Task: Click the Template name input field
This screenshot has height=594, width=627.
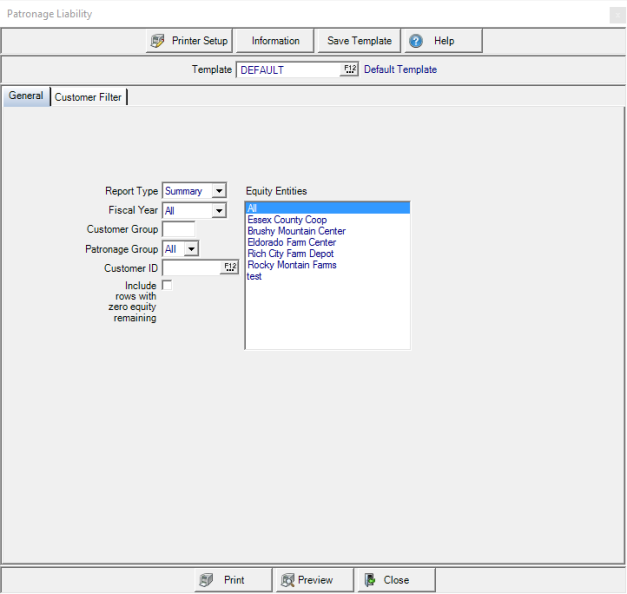Action: coord(289,70)
